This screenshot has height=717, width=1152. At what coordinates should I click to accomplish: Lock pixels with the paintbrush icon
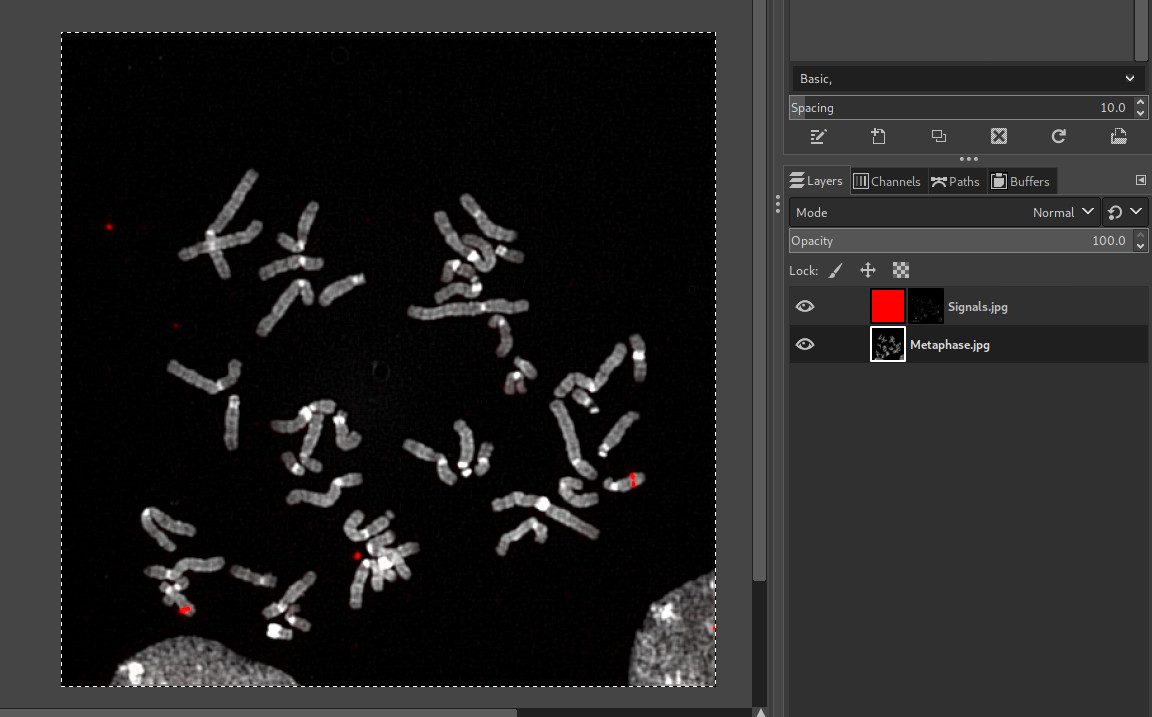pos(835,270)
